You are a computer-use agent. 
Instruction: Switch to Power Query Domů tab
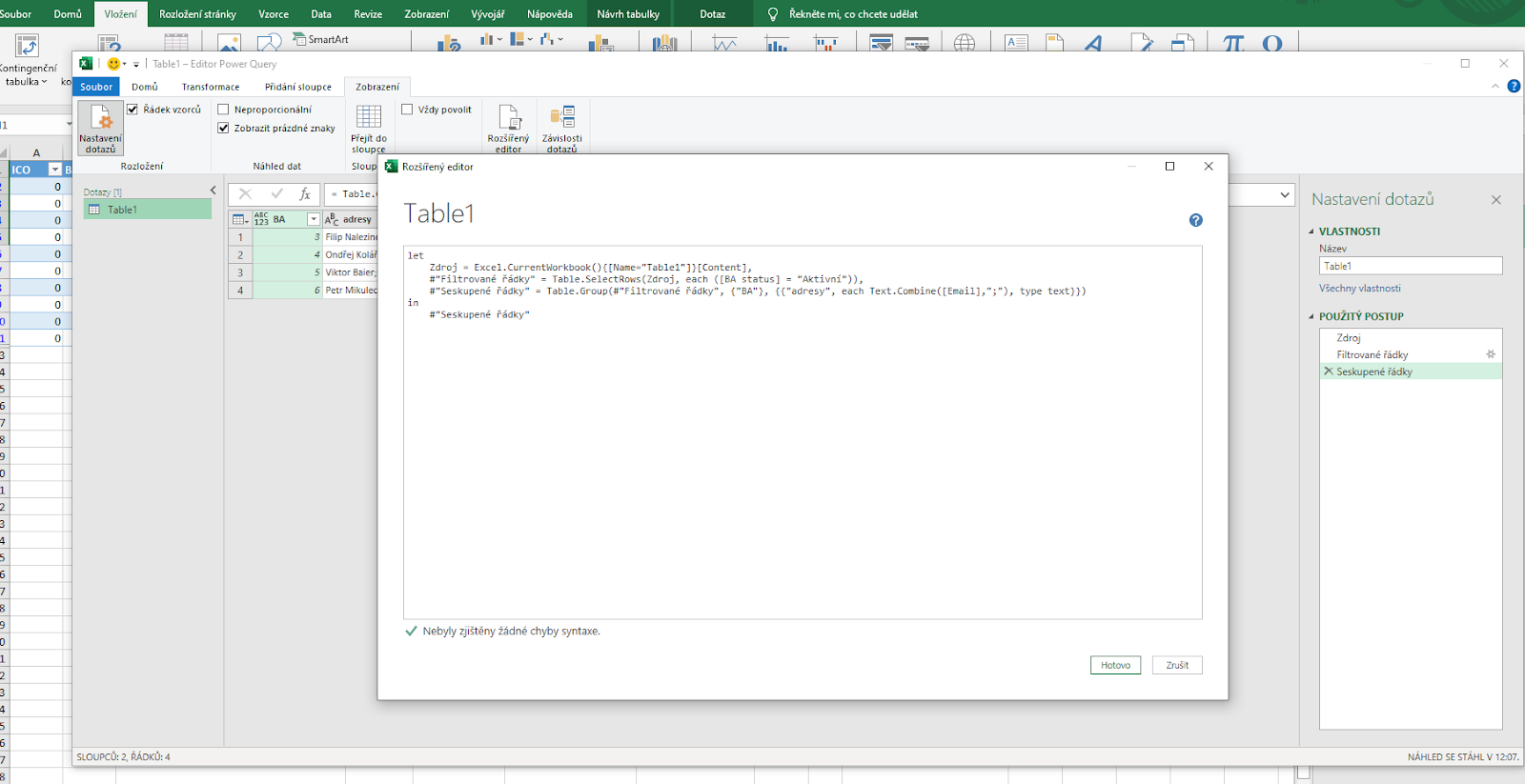pyautogui.click(x=145, y=87)
